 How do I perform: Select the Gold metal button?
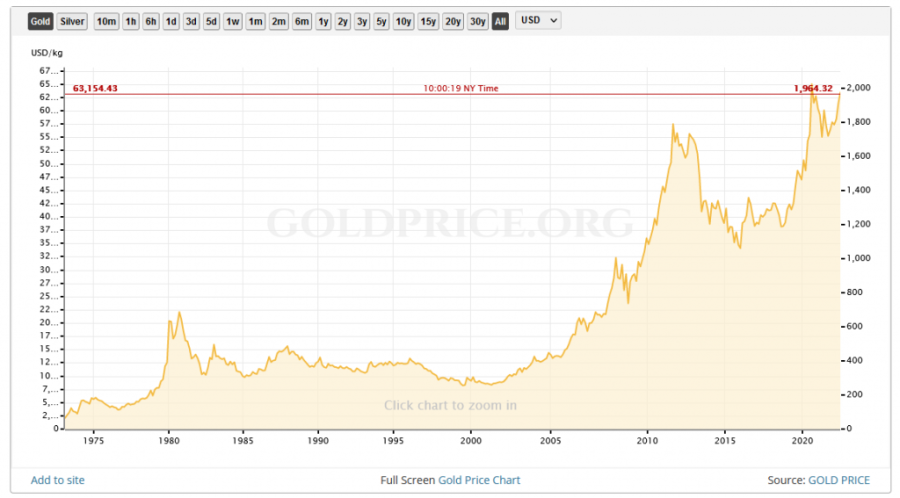[40, 21]
